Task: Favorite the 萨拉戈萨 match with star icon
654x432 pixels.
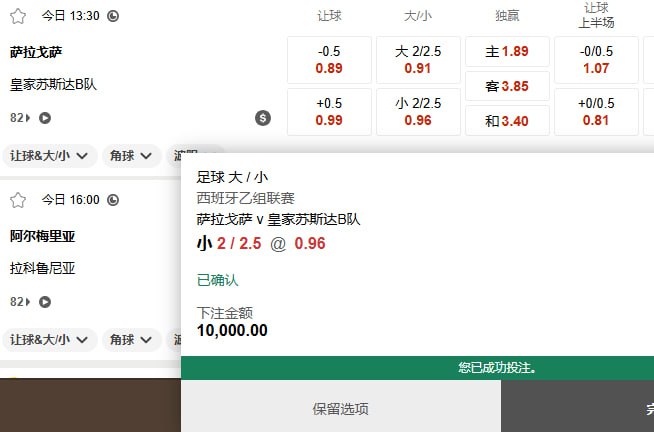Action: click(x=17, y=16)
